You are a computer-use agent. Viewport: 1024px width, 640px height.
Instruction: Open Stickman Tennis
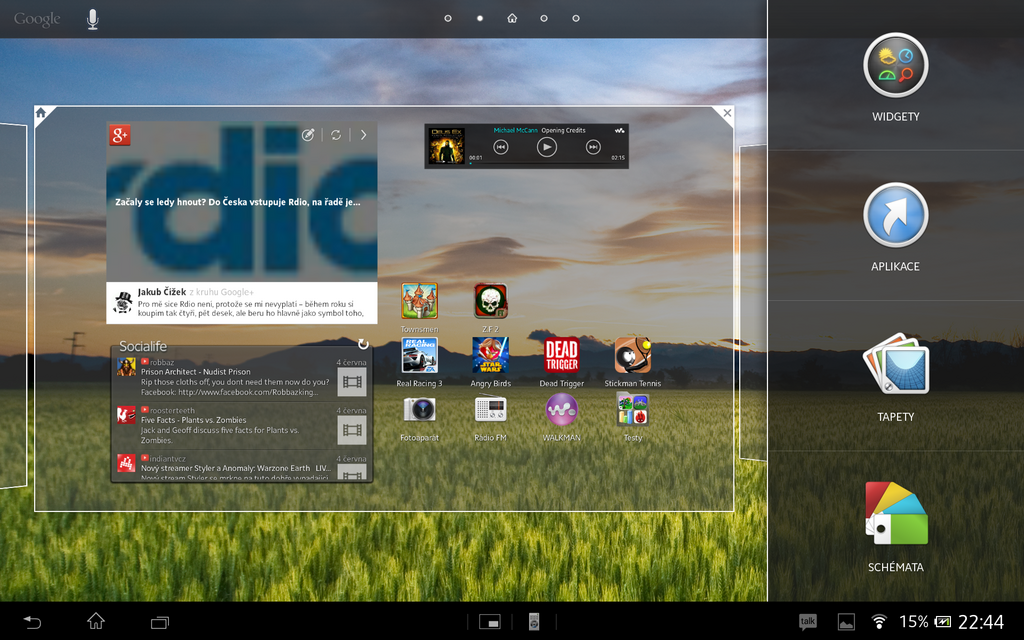pyautogui.click(x=633, y=355)
